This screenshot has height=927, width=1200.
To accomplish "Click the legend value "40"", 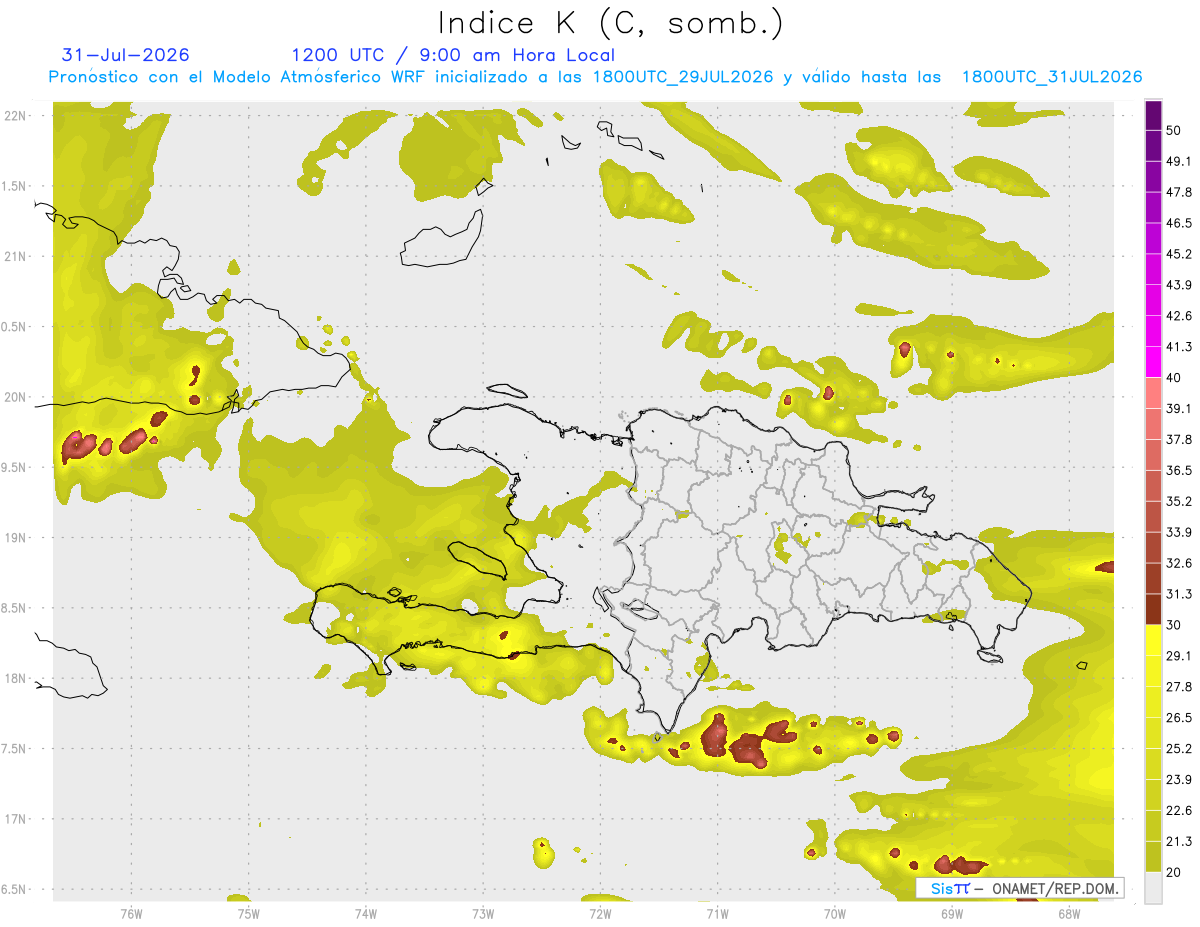I will pos(1175,378).
